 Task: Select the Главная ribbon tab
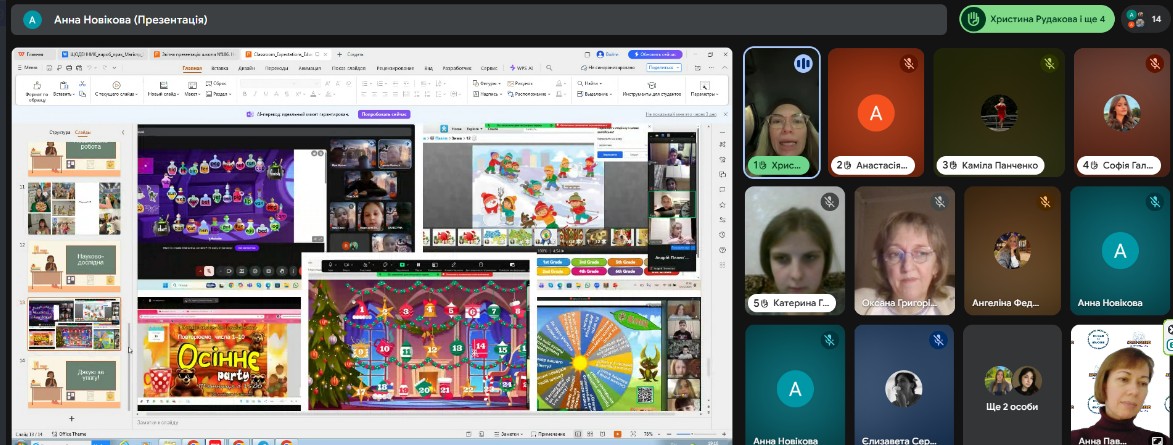click(192, 68)
